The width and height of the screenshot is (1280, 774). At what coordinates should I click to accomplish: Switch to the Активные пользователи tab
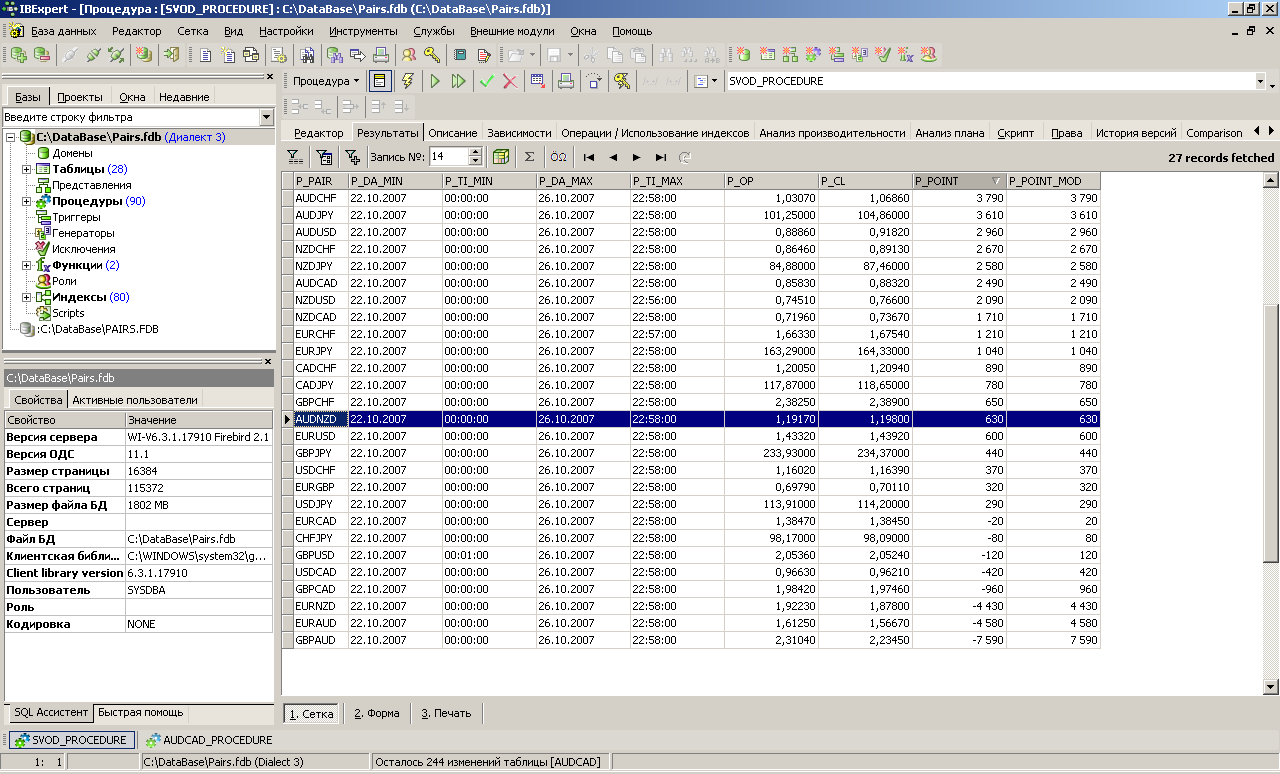(135, 400)
